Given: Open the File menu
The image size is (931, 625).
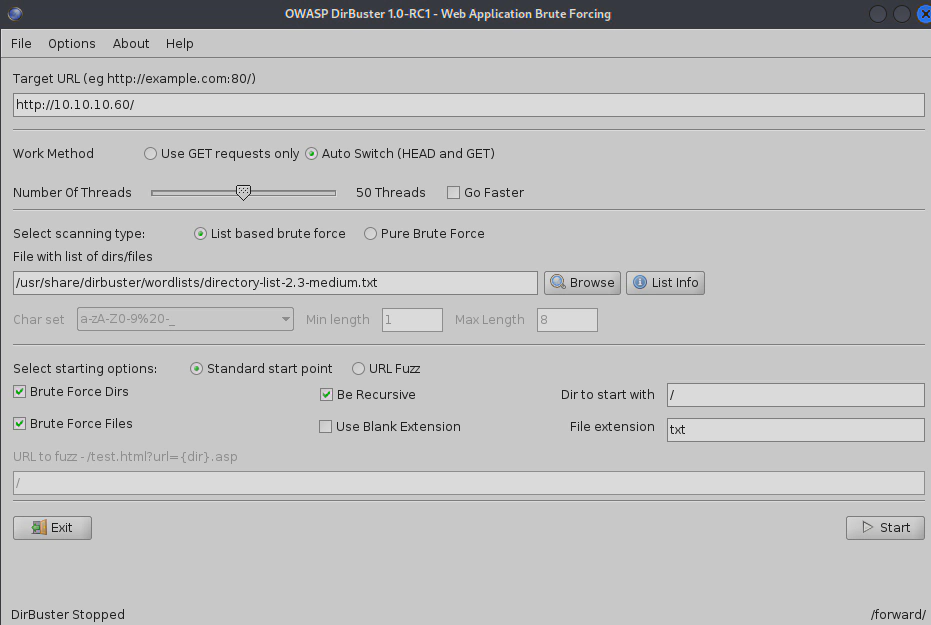Looking at the screenshot, I should point(21,44).
